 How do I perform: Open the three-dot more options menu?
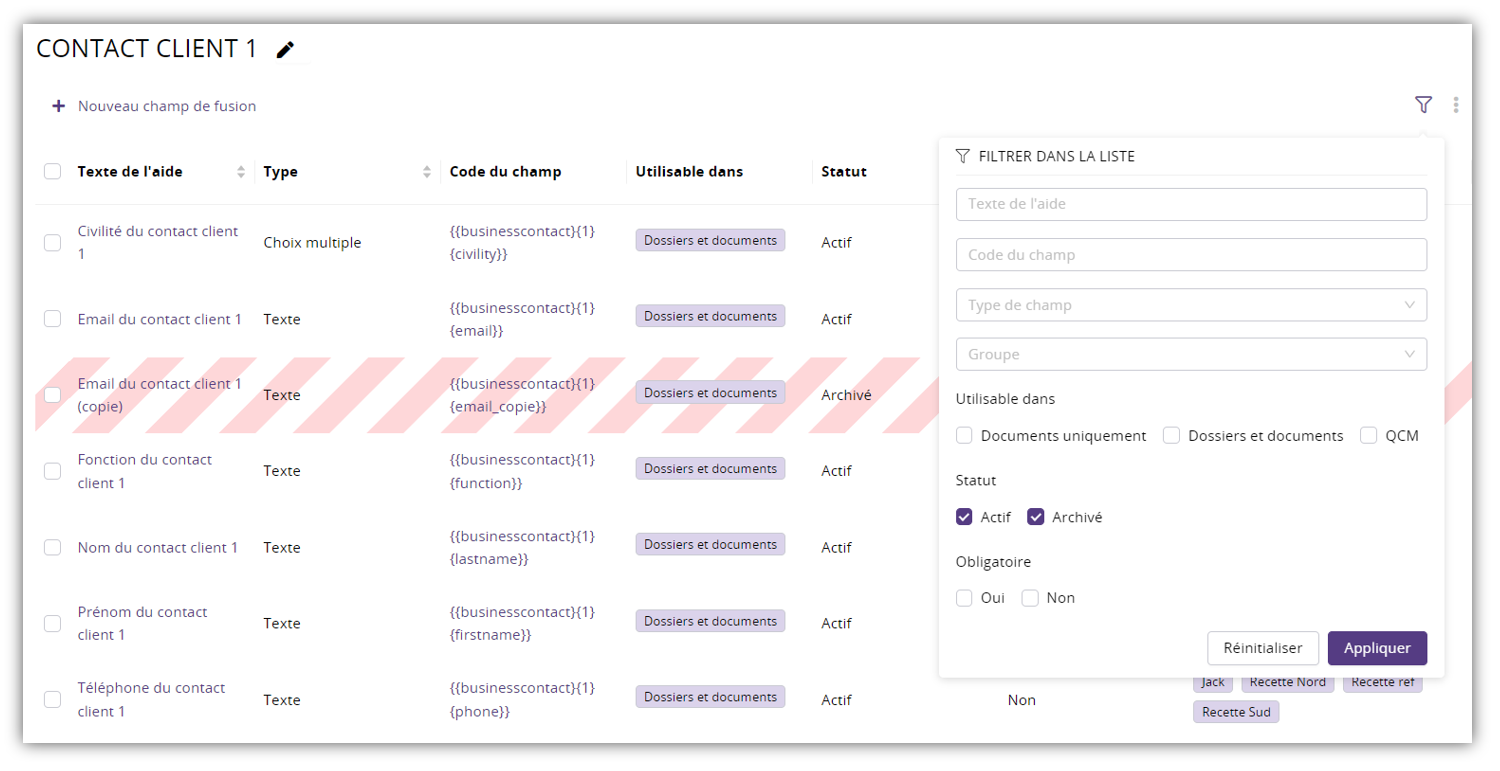(x=1456, y=105)
